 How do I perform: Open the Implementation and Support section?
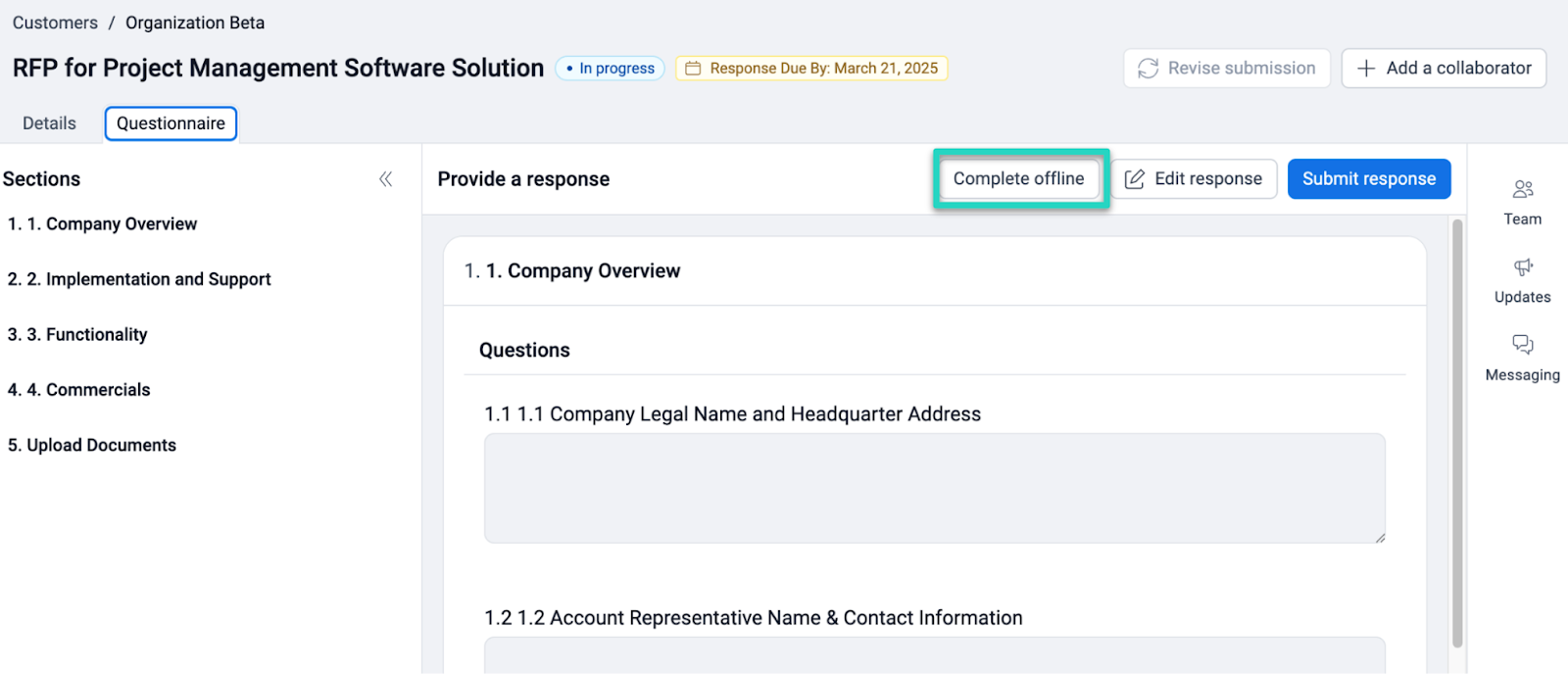(139, 279)
